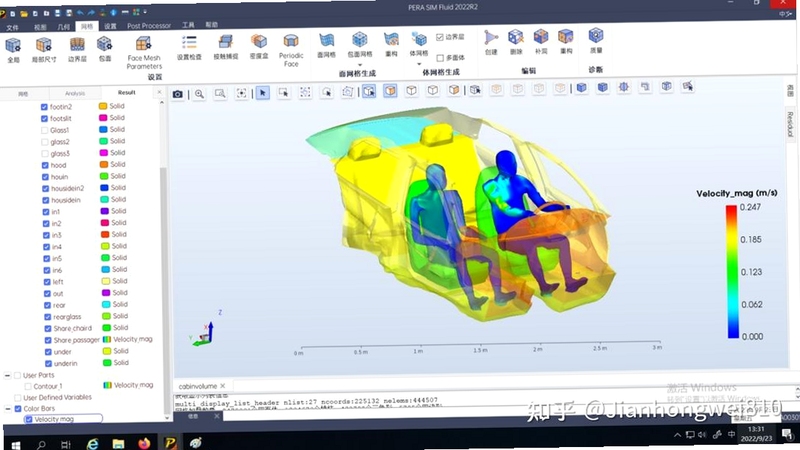
Task: Select the 密度盒 density box tool
Action: pyautogui.click(x=259, y=47)
